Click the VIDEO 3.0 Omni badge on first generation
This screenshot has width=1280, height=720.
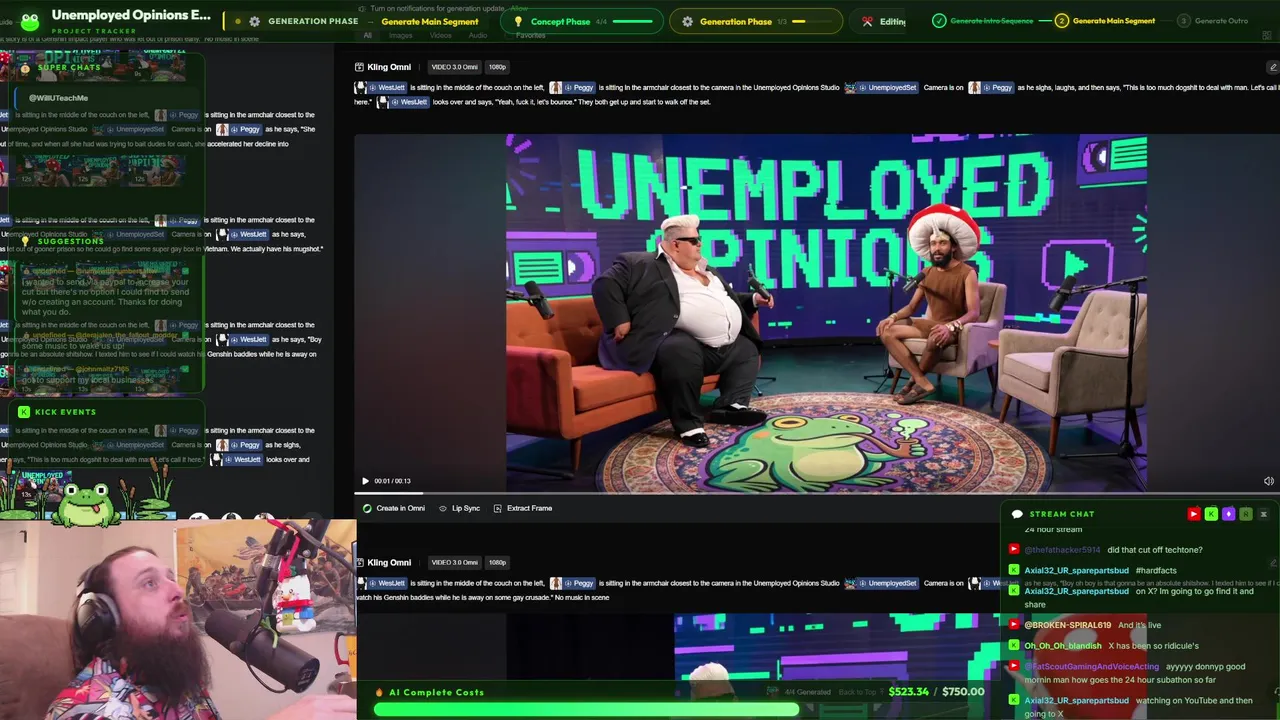tap(454, 67)
